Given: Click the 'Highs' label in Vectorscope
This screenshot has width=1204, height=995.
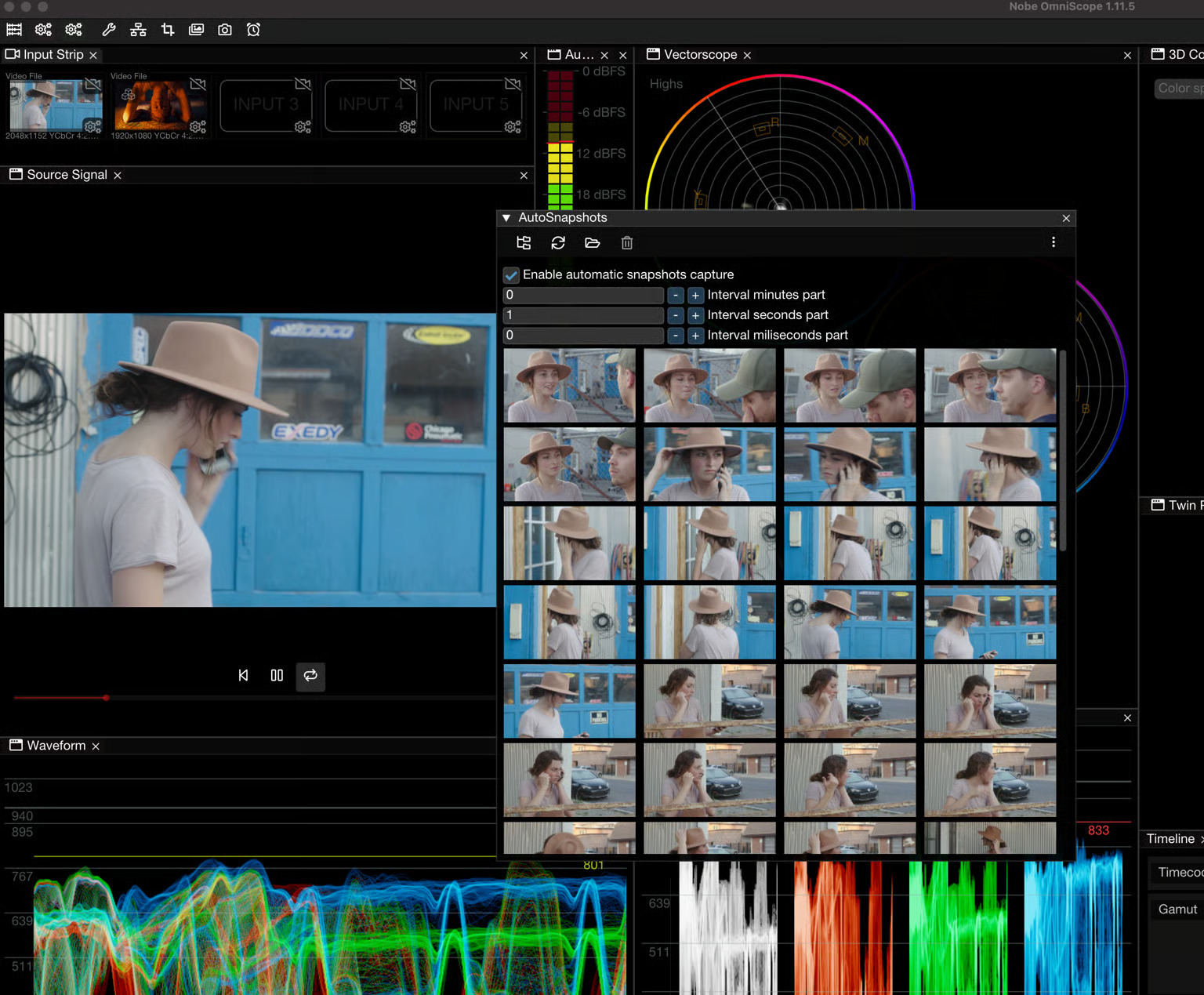Looking at the screenshot, I should (x=665, y=84).
